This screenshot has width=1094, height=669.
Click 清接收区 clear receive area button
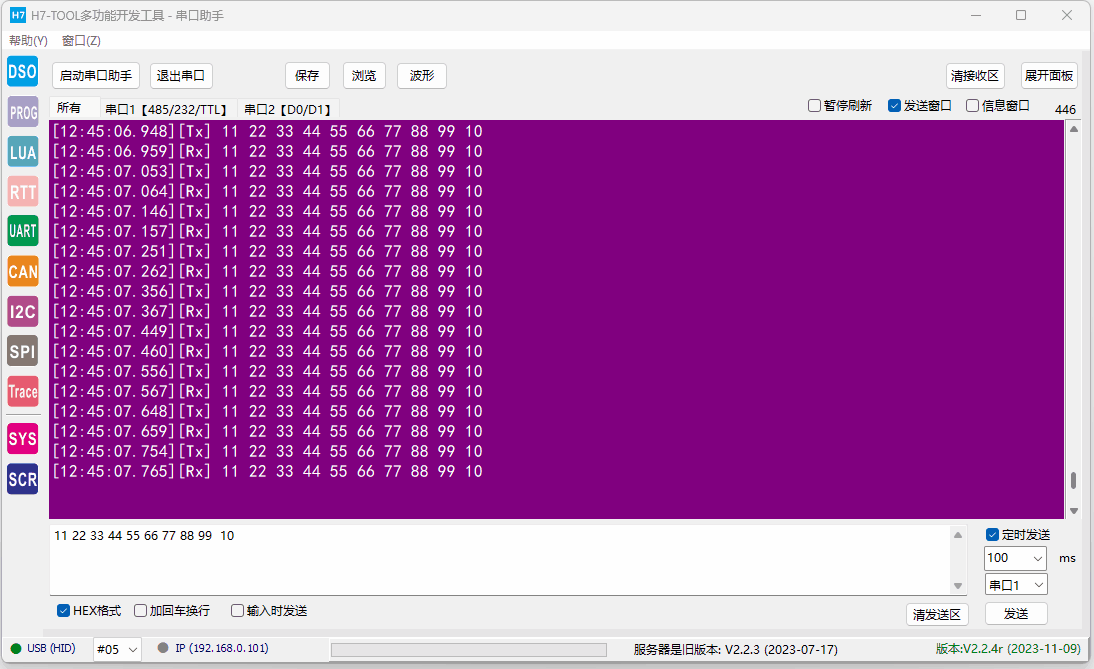coord(975,75)
